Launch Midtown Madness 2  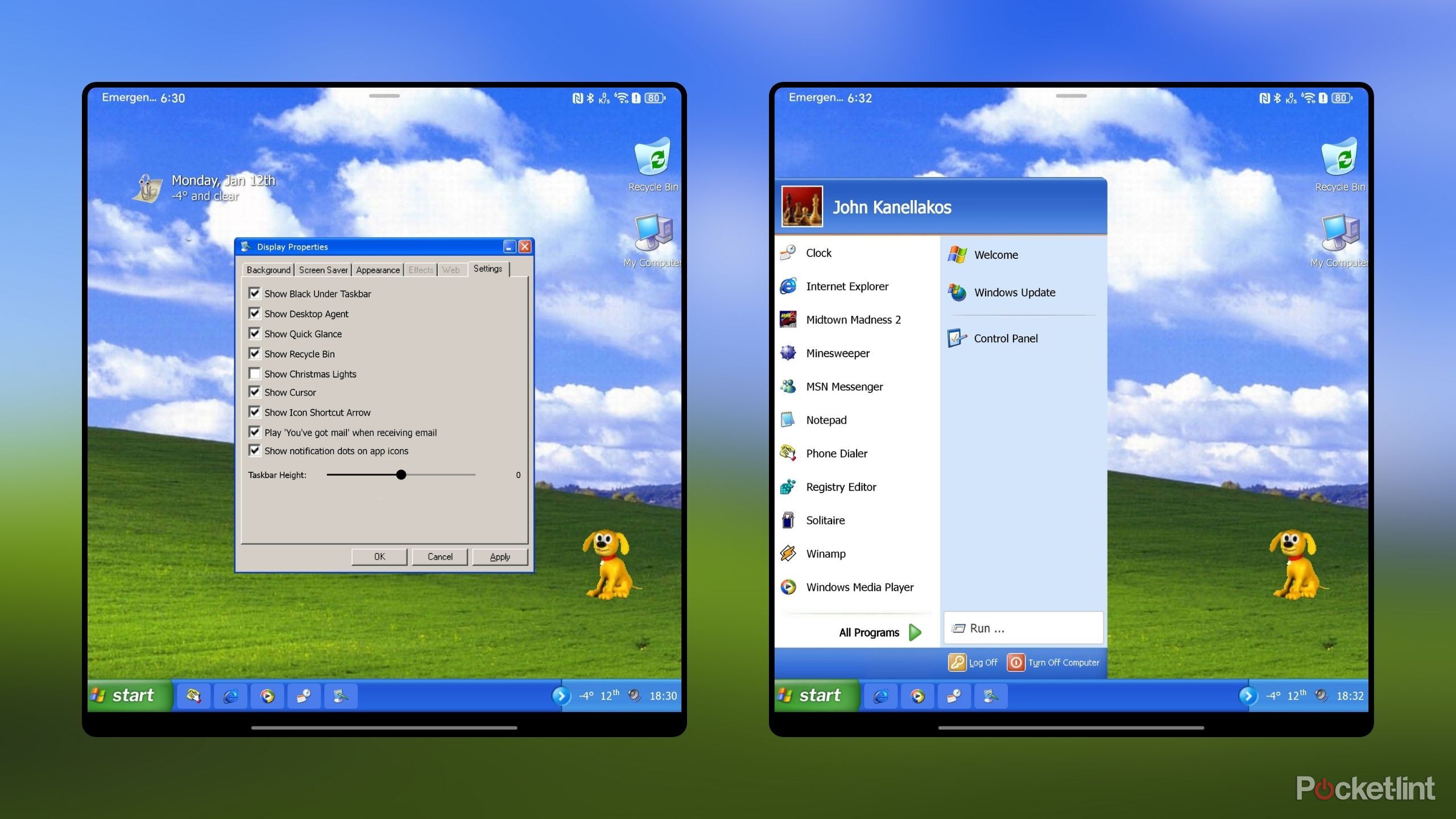[x=853, y=320]
